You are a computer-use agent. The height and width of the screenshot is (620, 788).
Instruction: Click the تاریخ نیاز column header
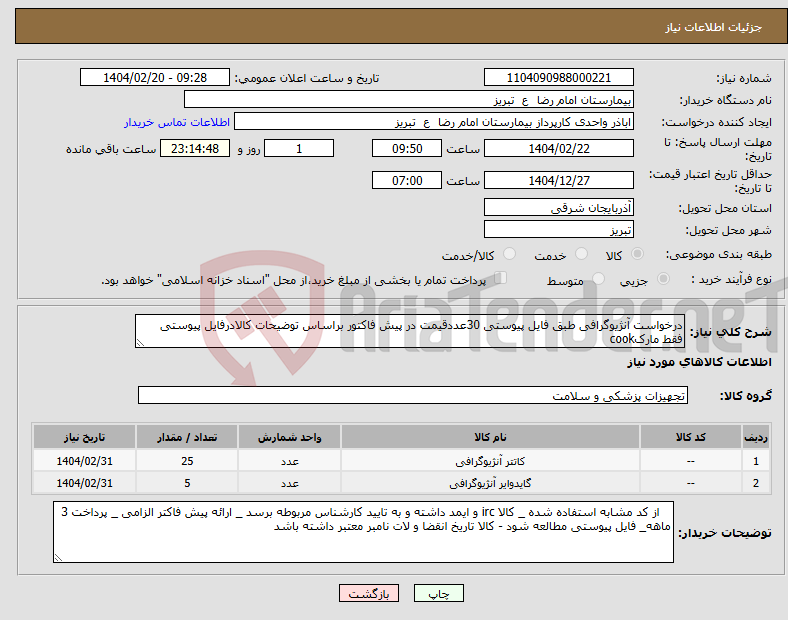tap(84, 437)
